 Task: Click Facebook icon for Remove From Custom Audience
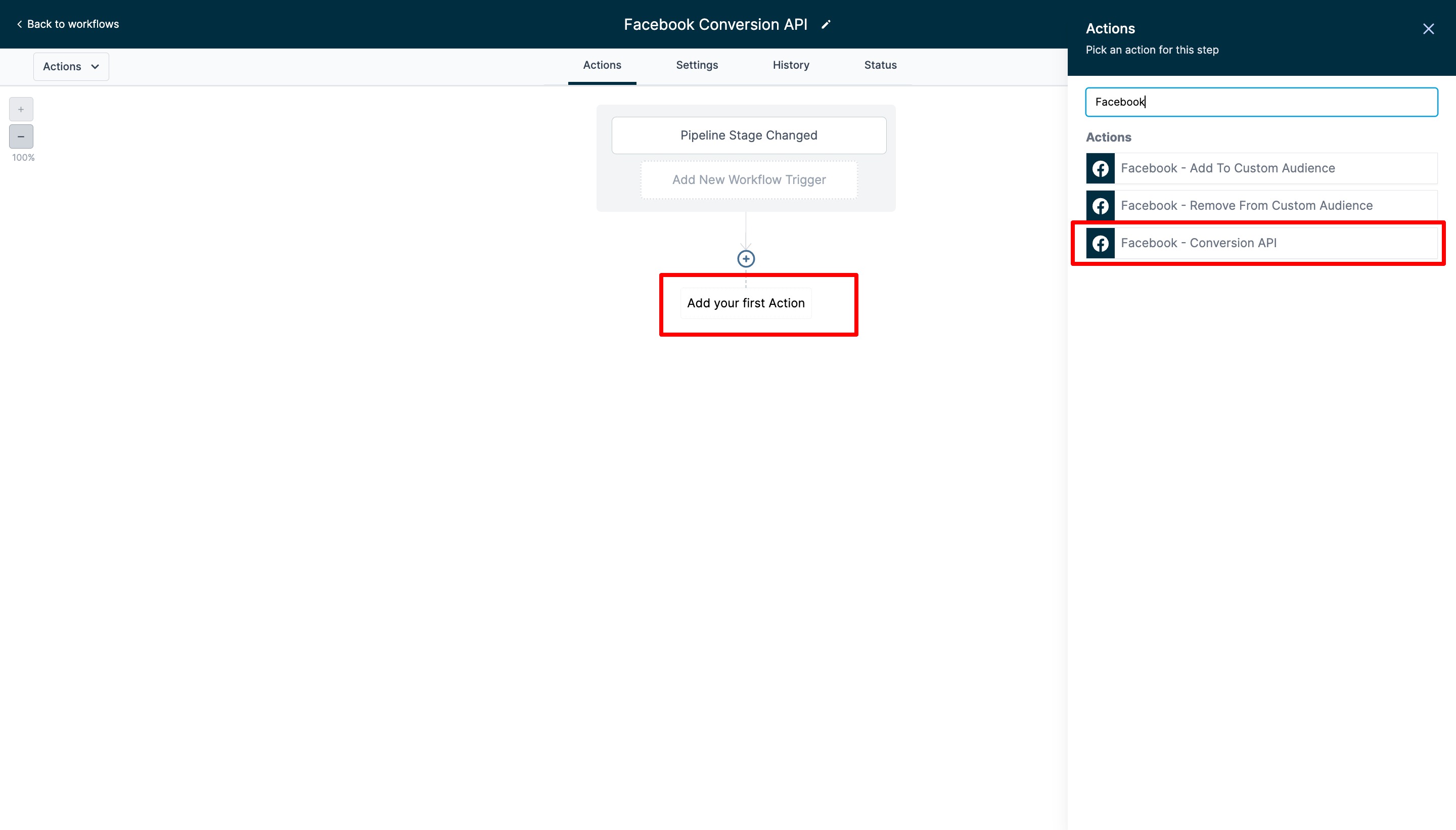pos(1100,206)
